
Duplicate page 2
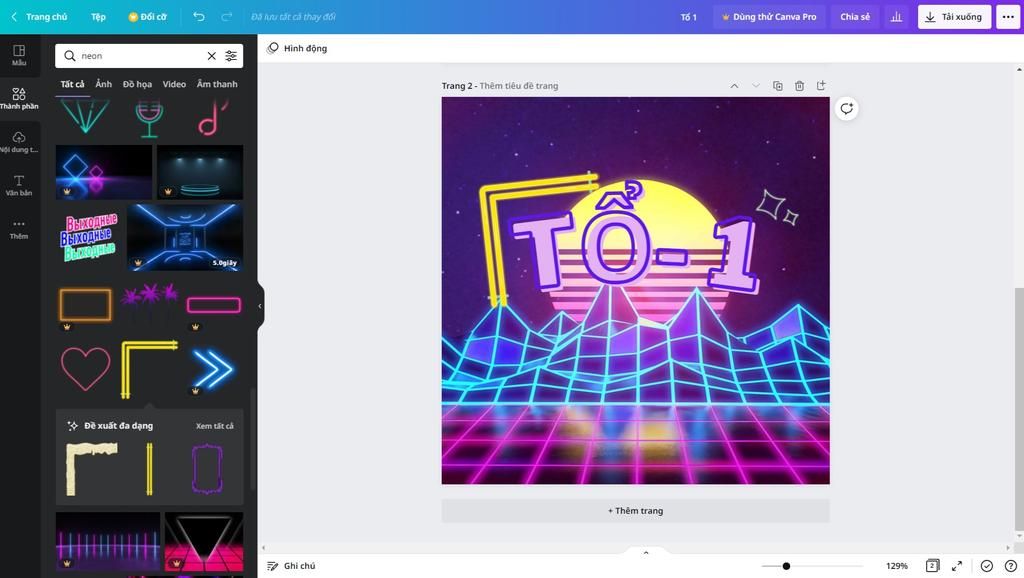tap(778, 86)
